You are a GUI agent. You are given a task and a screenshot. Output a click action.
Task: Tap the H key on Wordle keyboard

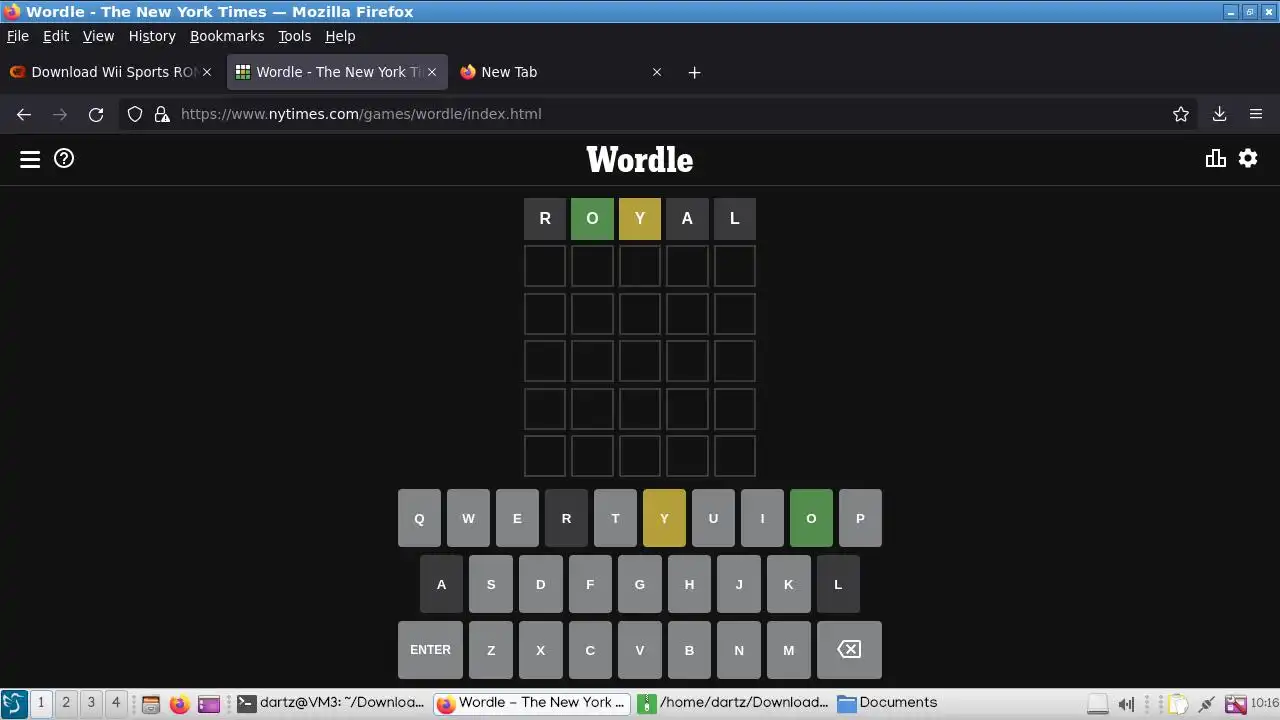click(689, 584)
